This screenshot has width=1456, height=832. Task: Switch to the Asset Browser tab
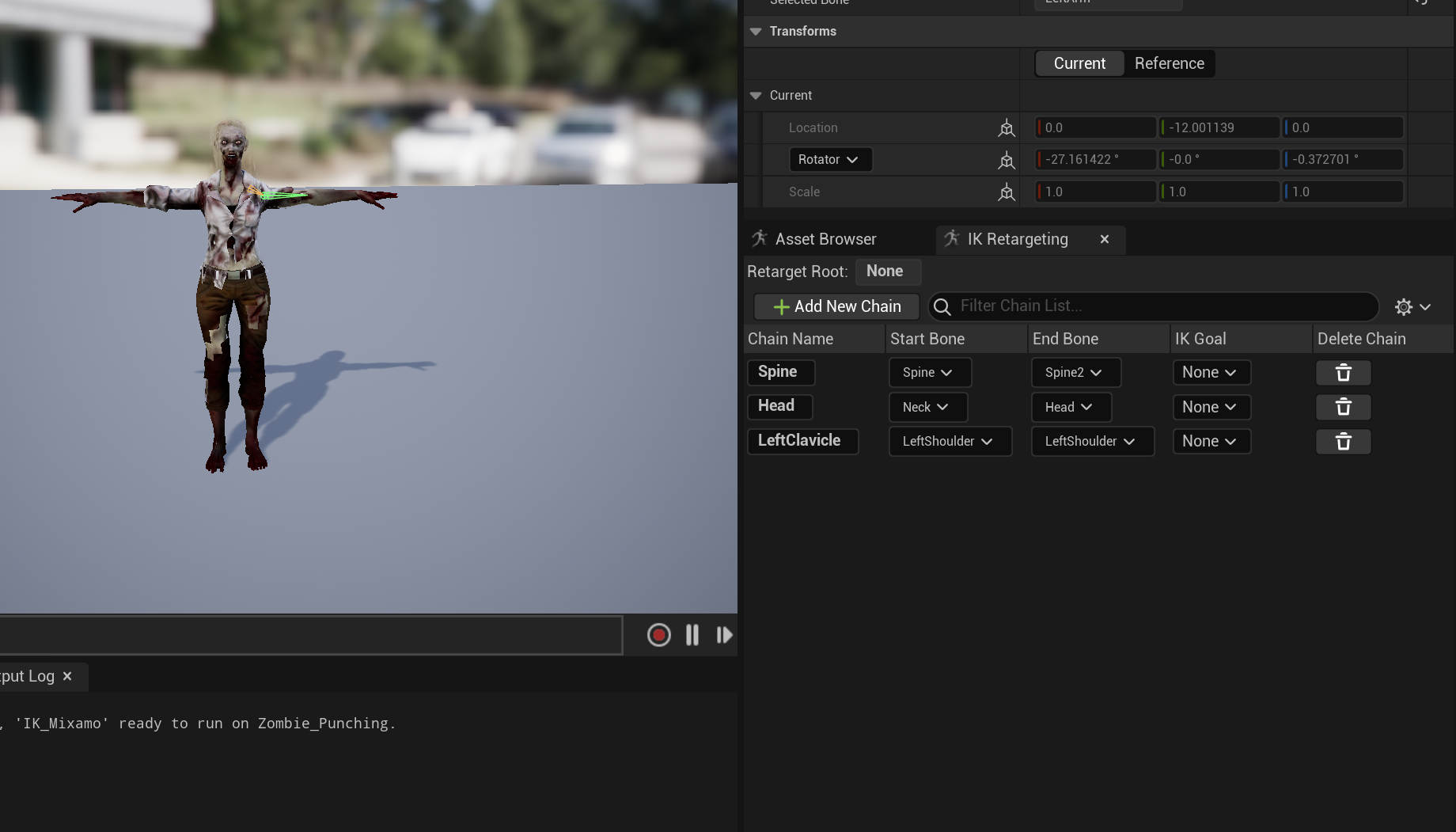pyautogui.click(x=825, y=239)
